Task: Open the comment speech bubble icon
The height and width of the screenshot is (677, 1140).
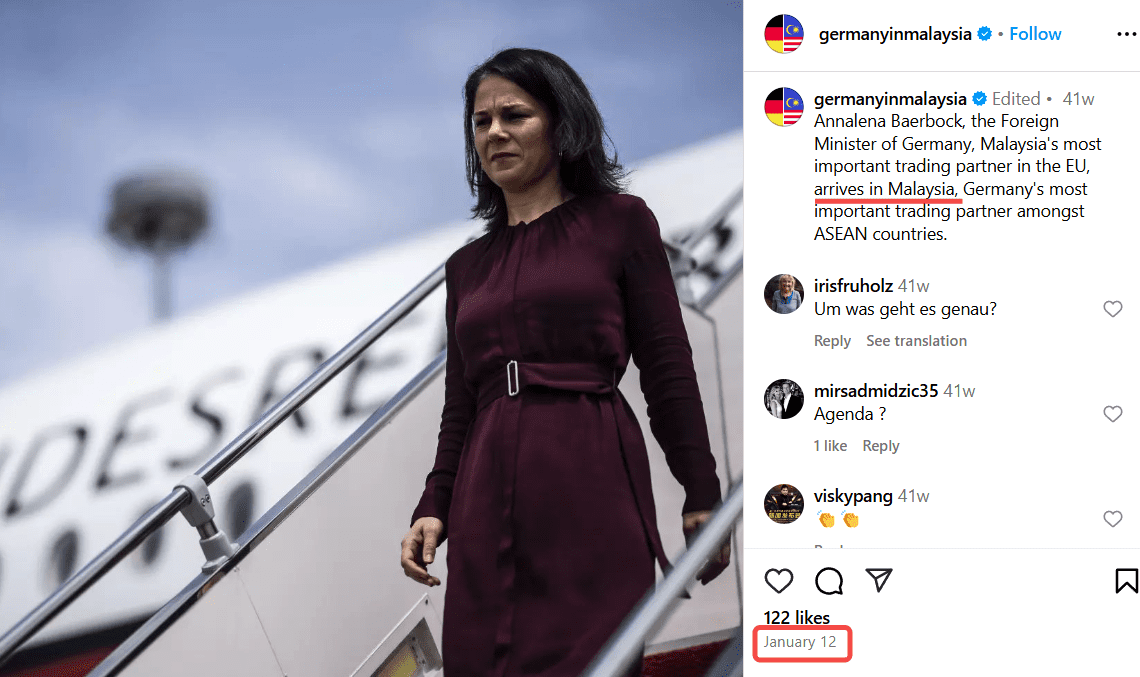Action: (829, 580)
